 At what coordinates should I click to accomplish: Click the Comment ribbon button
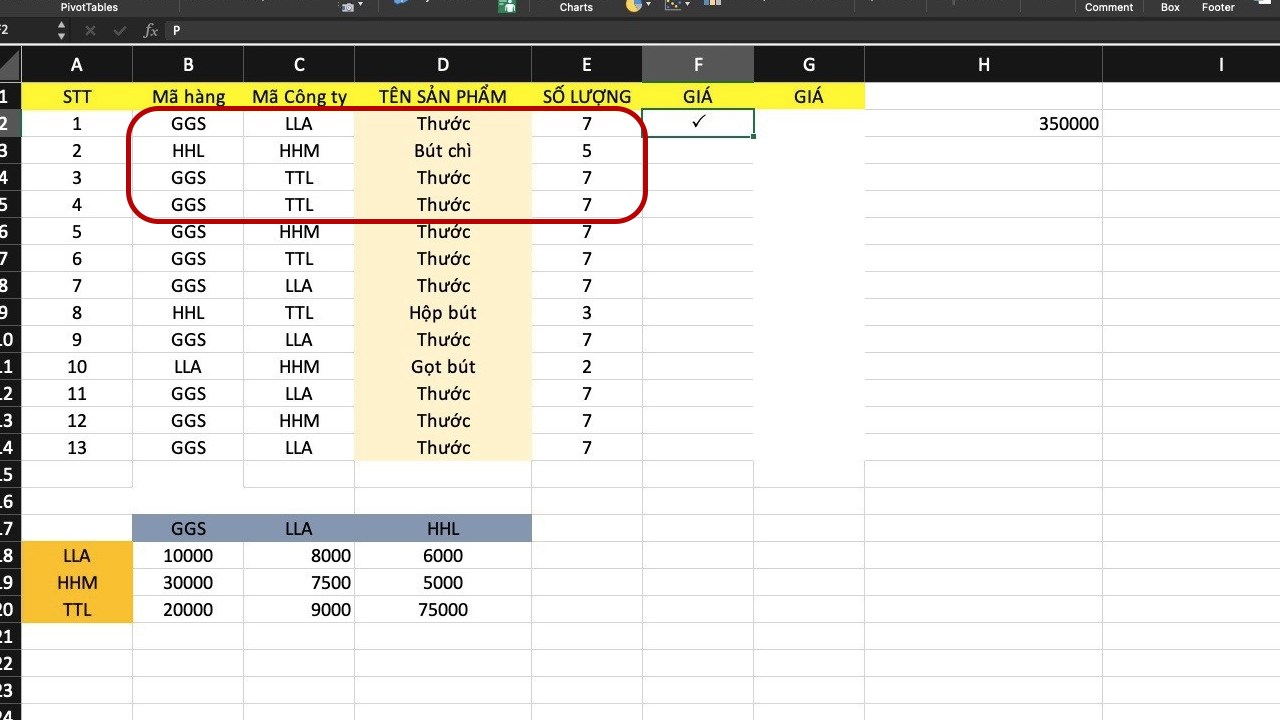coord(1109,7)
